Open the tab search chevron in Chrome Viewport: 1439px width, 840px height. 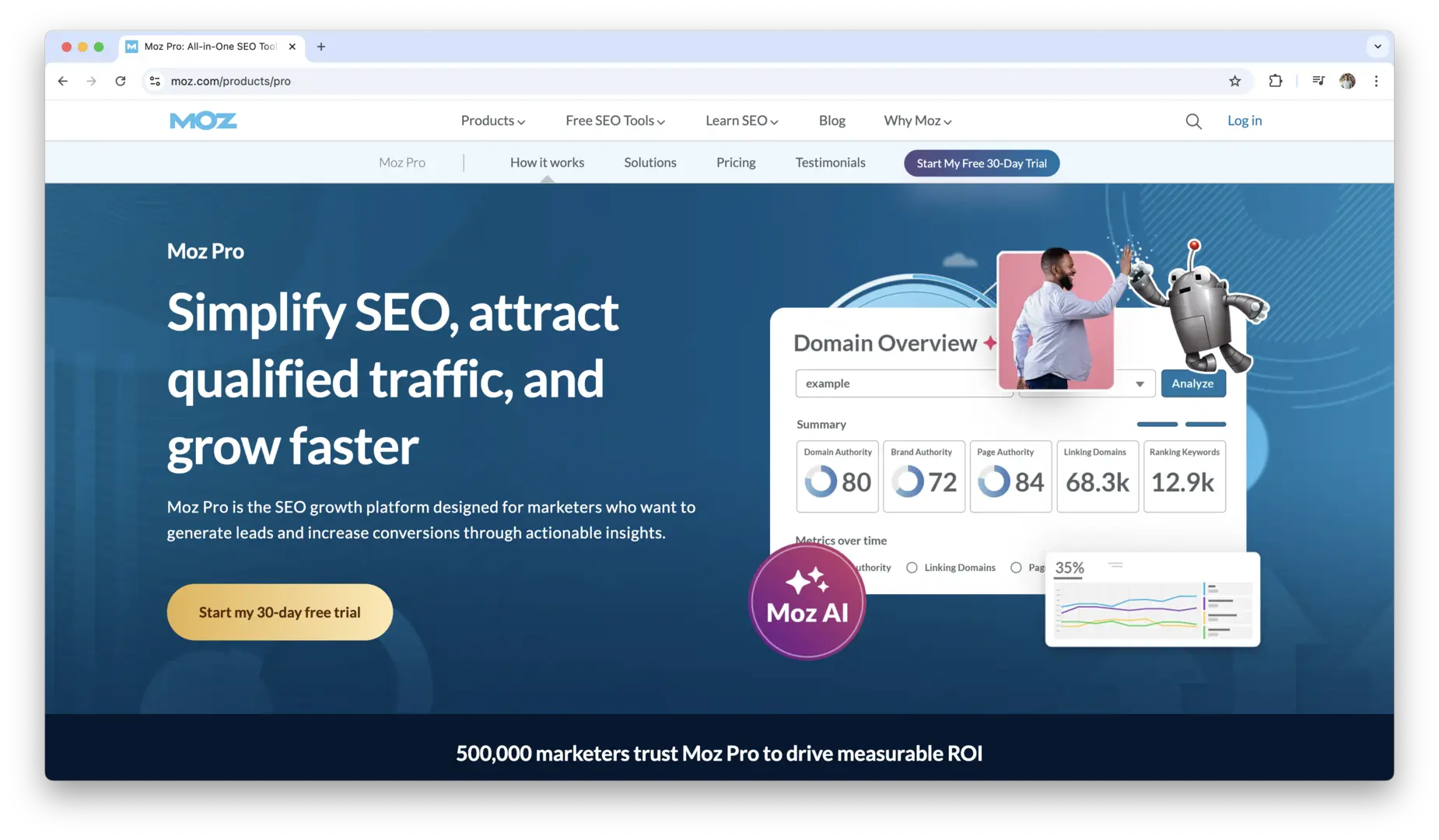1378,47
